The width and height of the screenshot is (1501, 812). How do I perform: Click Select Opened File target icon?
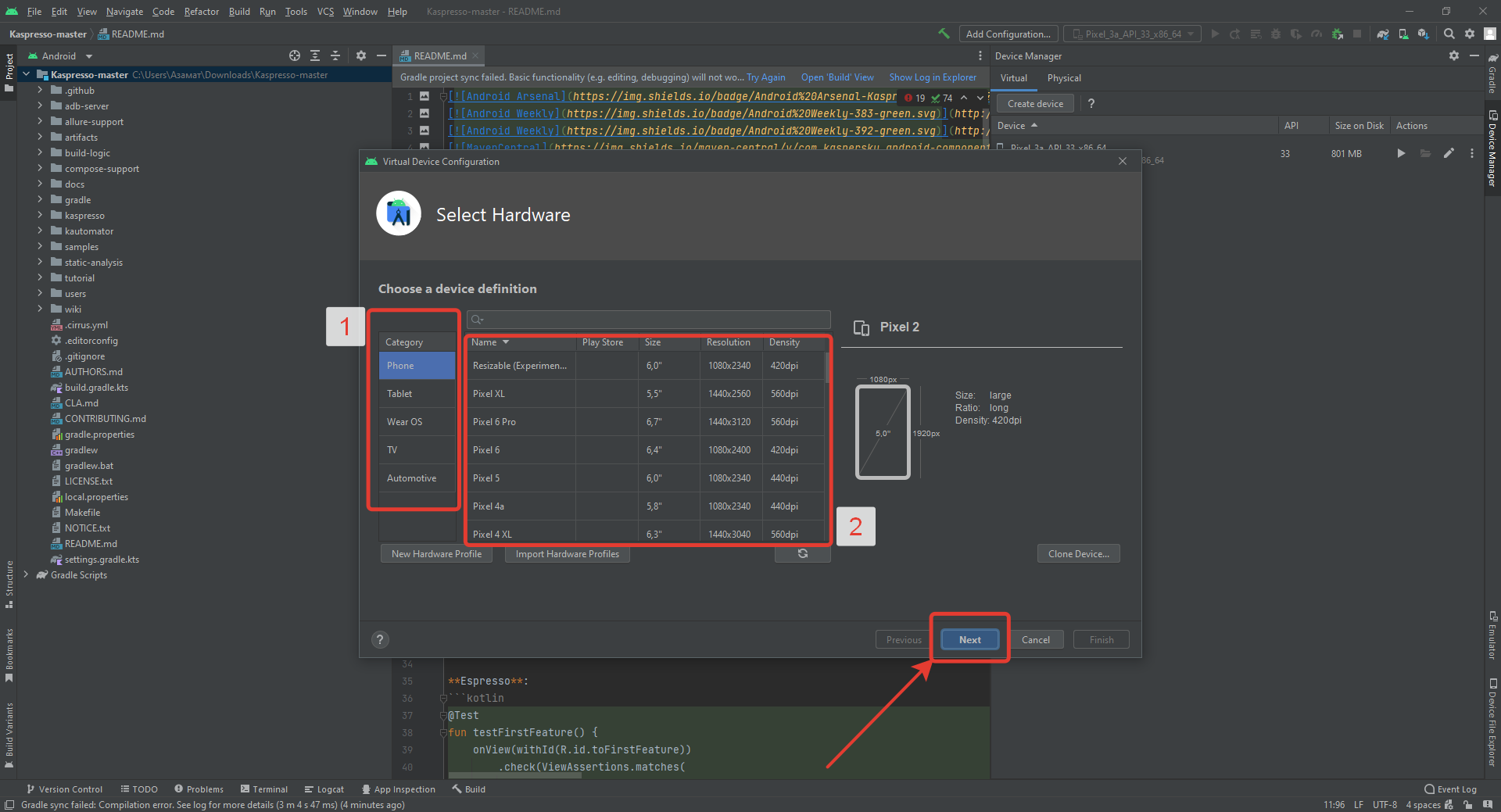[295, 55]
